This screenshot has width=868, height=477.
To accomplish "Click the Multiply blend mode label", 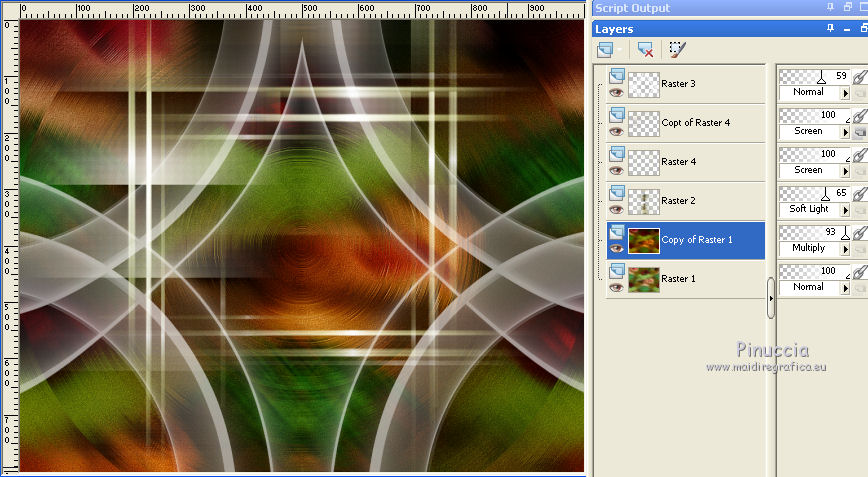I will pos(808,248).
